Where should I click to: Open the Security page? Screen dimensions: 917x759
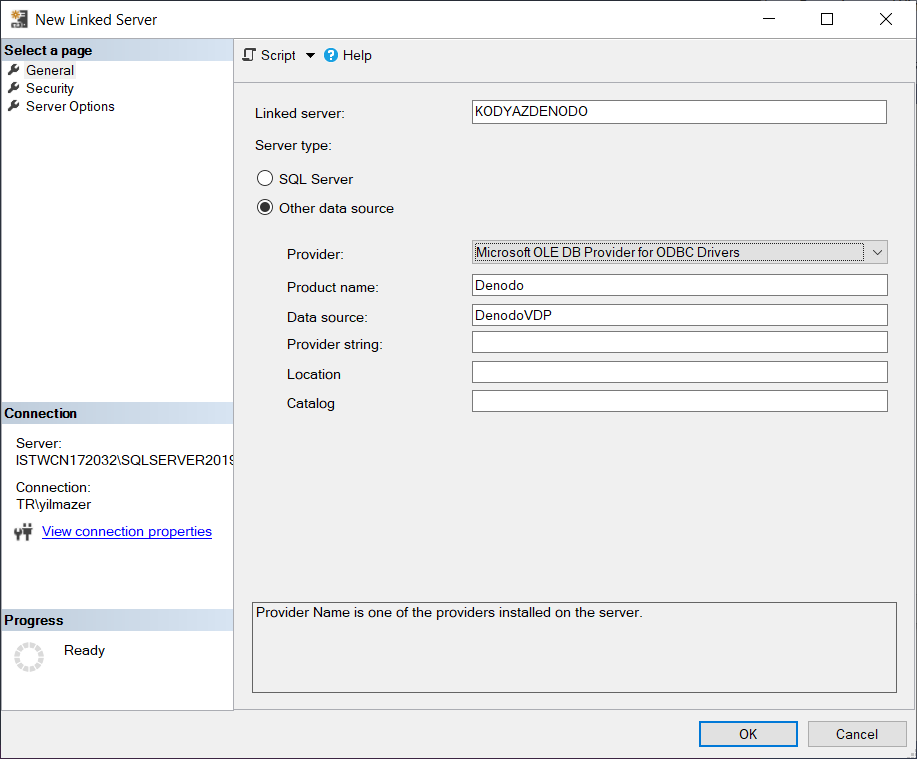[x=50, y=88]
